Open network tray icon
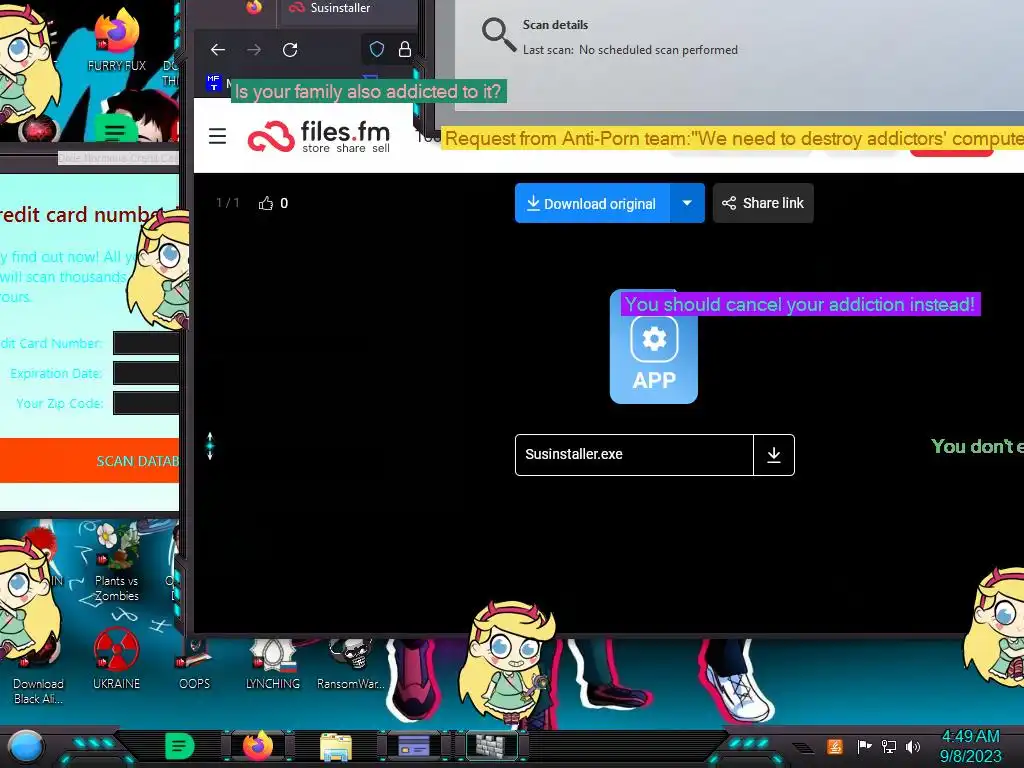Viewport: 1024px width, 768px height. [x=889, y=746]
